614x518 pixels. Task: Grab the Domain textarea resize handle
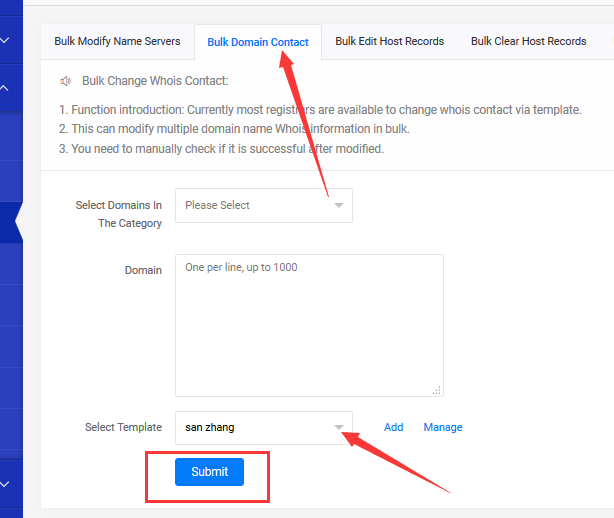click(437, 390)
